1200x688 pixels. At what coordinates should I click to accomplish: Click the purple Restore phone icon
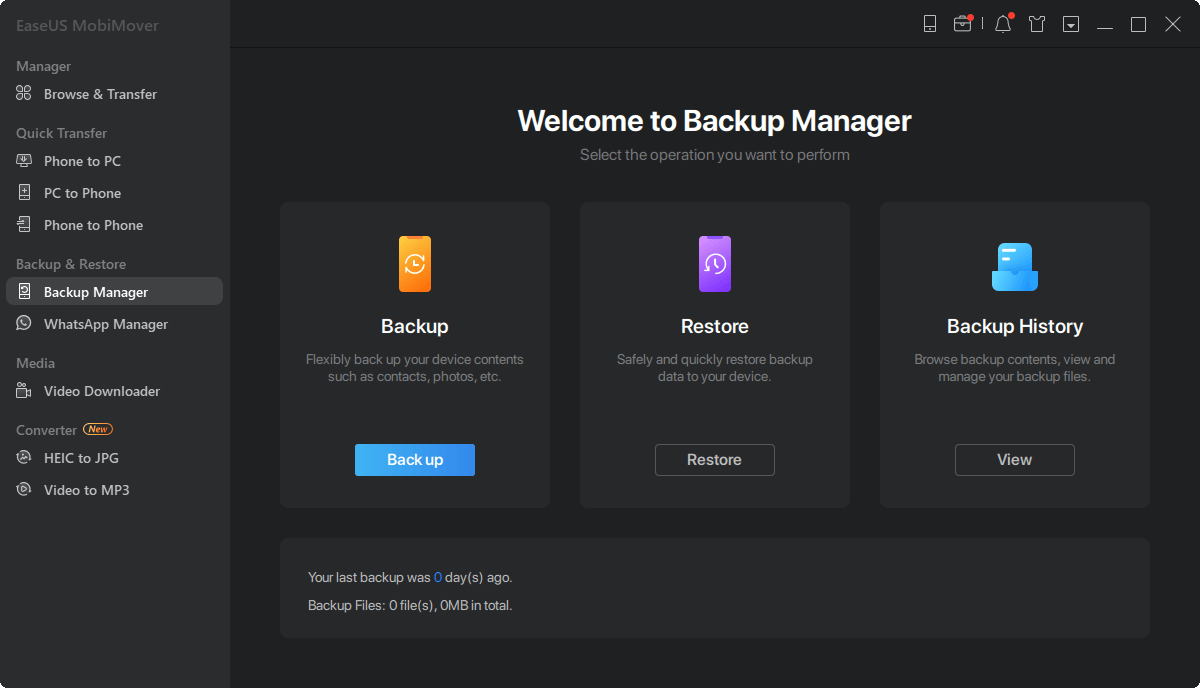pyautogui.click(x=715, y=264)
